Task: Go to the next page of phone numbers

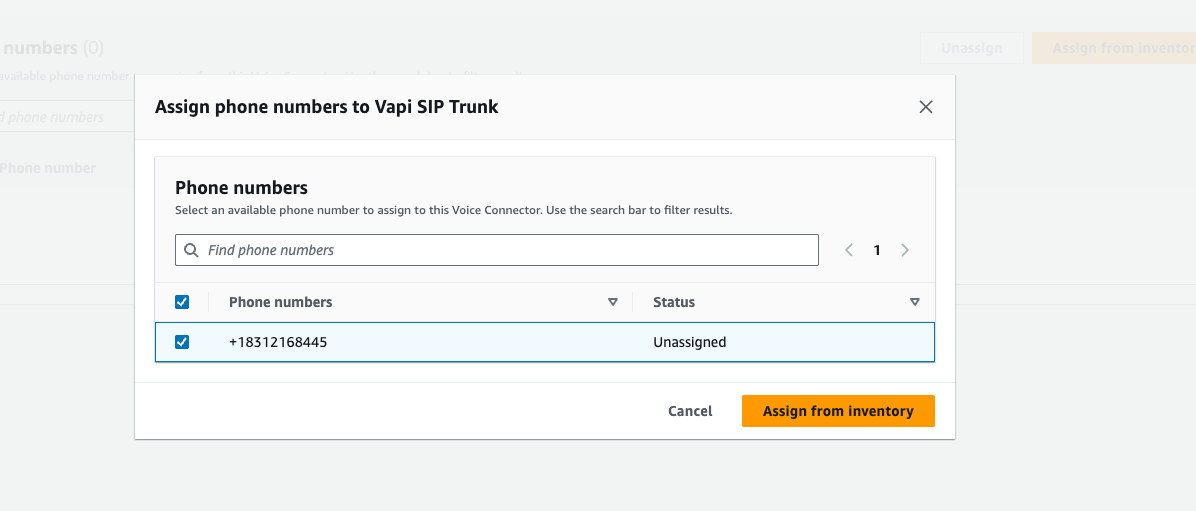Action: coord(905,250)
